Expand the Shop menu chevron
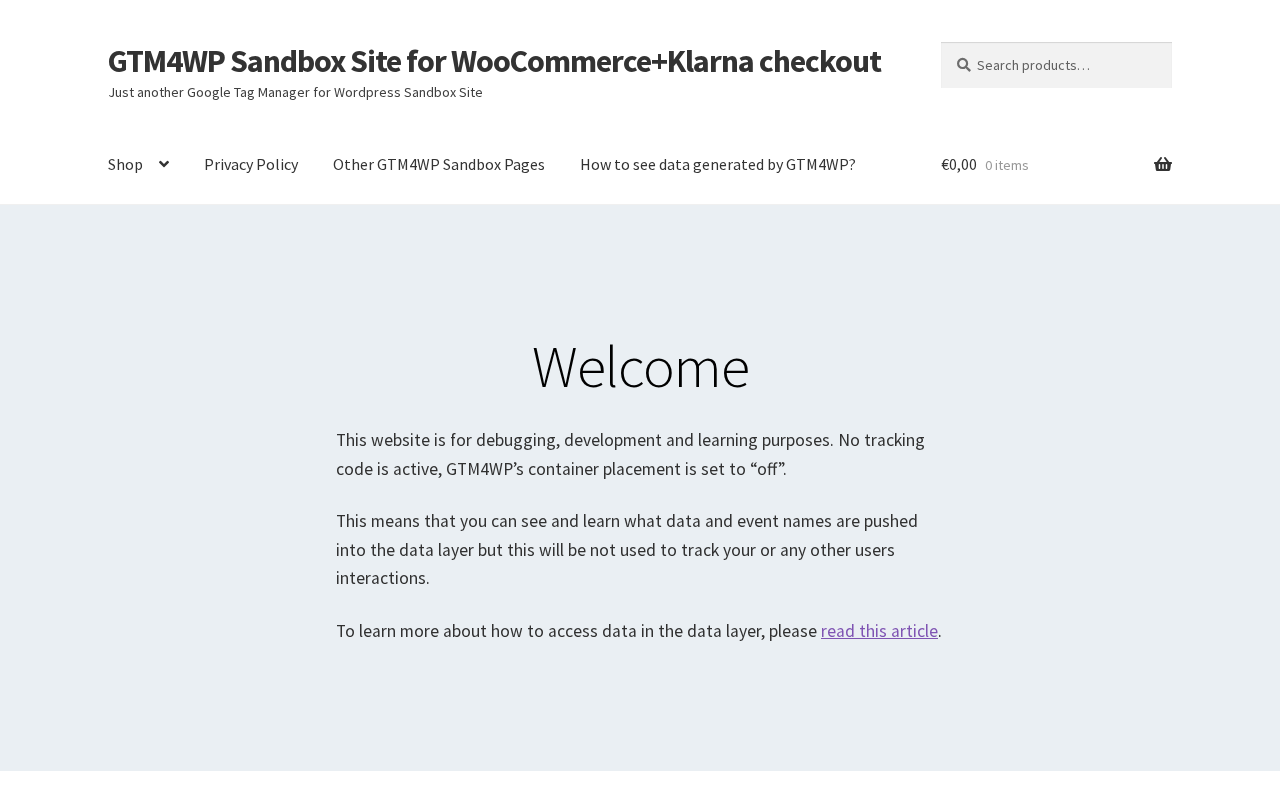Screen dimensions: 1280x800 pyautogui.click(x=164, y=164)
